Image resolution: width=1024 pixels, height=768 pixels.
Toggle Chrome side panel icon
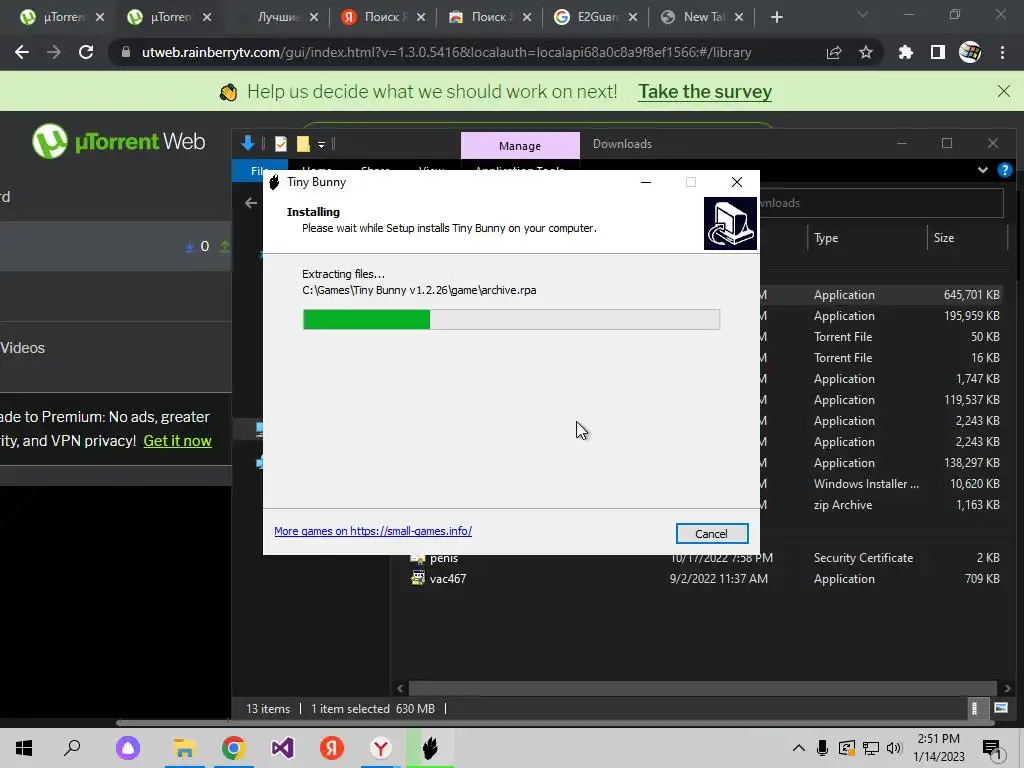(938, 52)
